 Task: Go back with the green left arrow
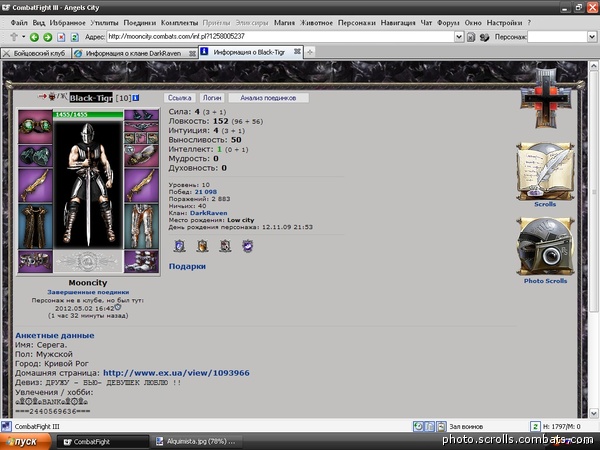pos(34,37)
